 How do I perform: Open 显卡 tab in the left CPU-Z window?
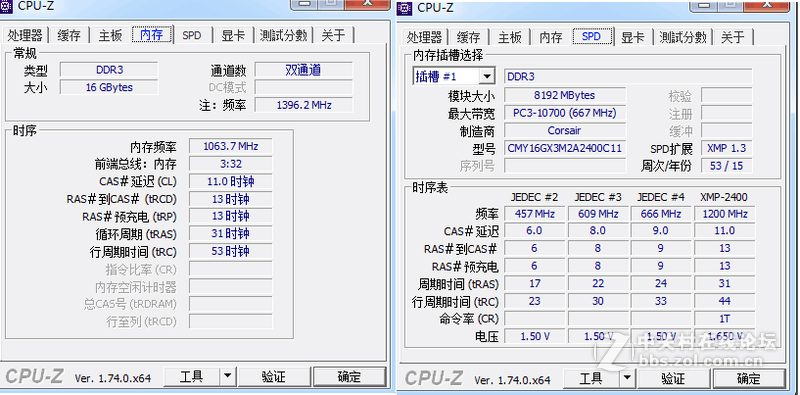(x=233, y=35)
